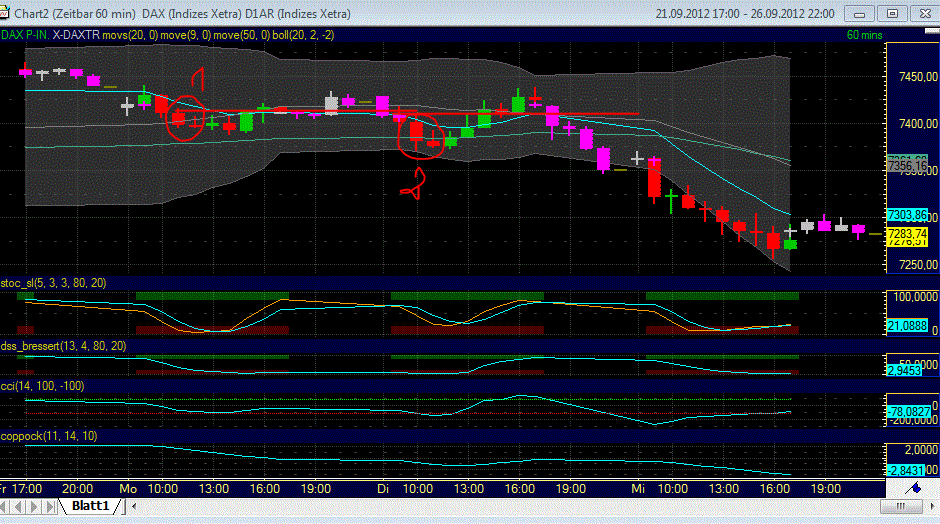Image resolution: width=940 pixels, height=524 pixels.
Task: Click the right arrow of horizontal scrollbar
Action: pos(932,507)
